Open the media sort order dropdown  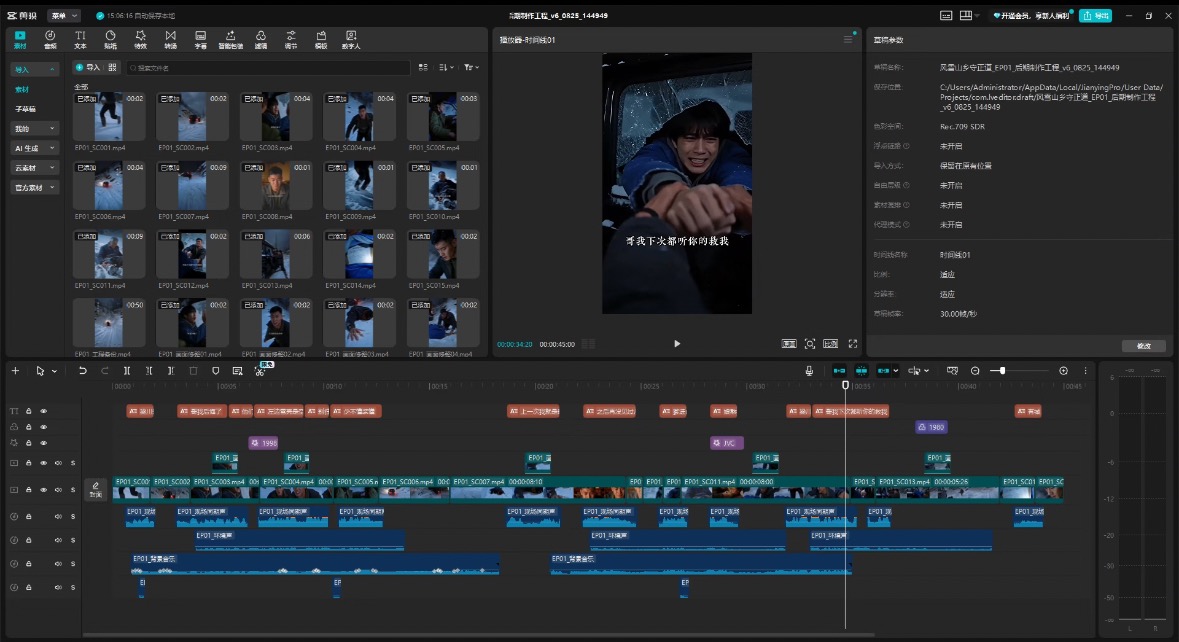coord(447,68)
